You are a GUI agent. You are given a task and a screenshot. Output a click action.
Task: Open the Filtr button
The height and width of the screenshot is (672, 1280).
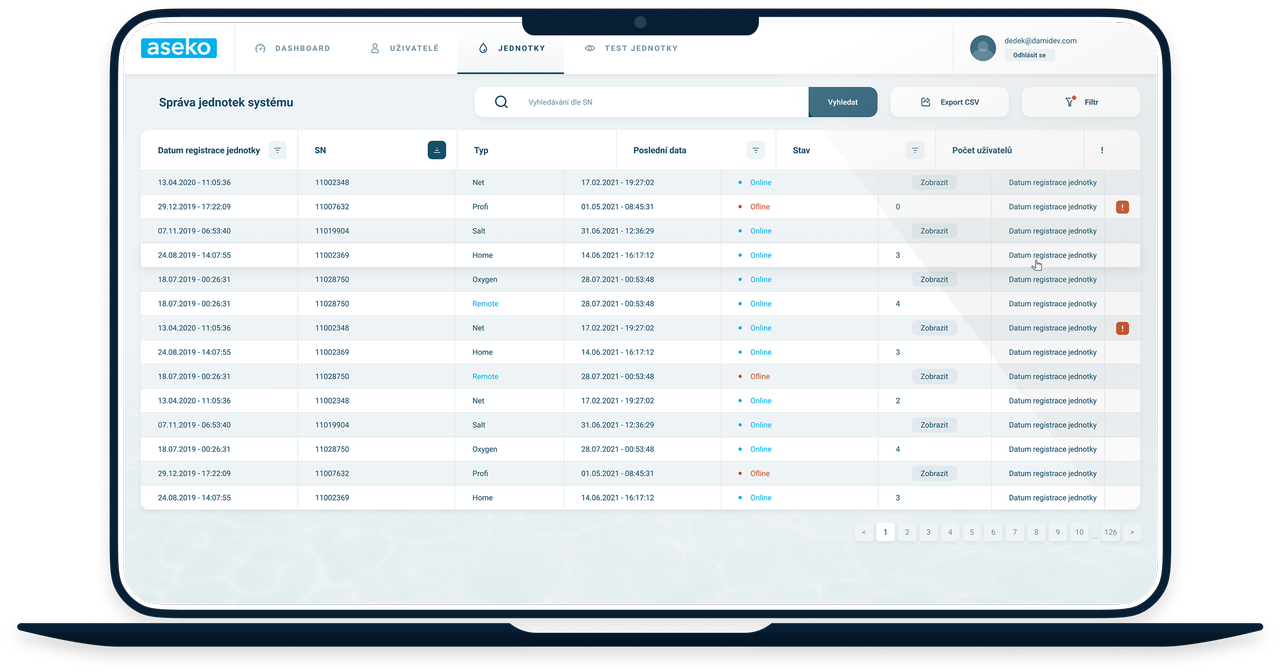point(1081,102)
